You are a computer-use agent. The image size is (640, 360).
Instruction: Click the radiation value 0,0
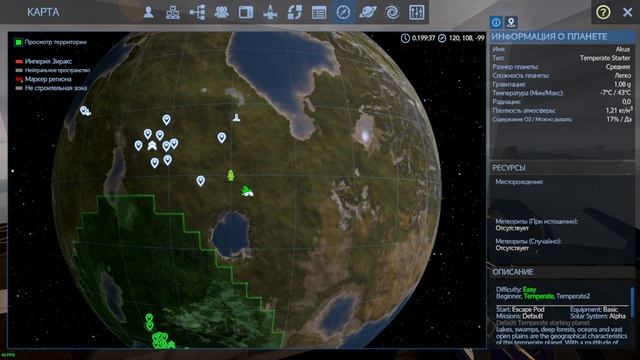coord(626,102)
